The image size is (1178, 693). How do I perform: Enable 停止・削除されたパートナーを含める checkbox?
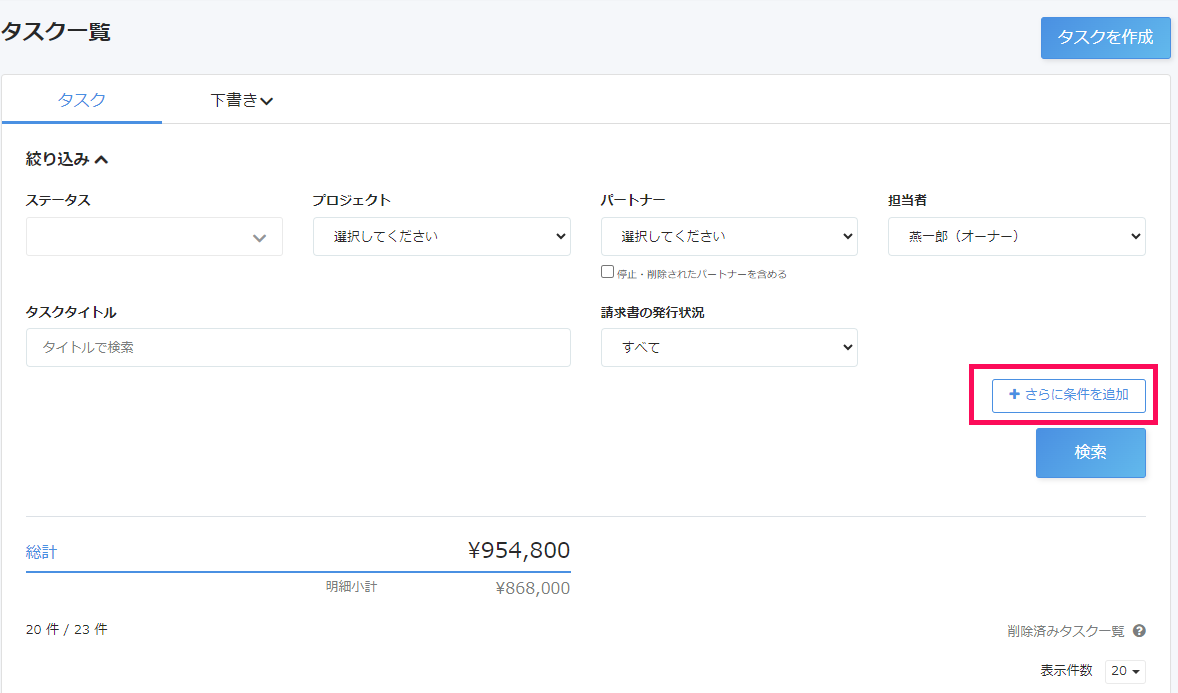click(x=607, y=272)
